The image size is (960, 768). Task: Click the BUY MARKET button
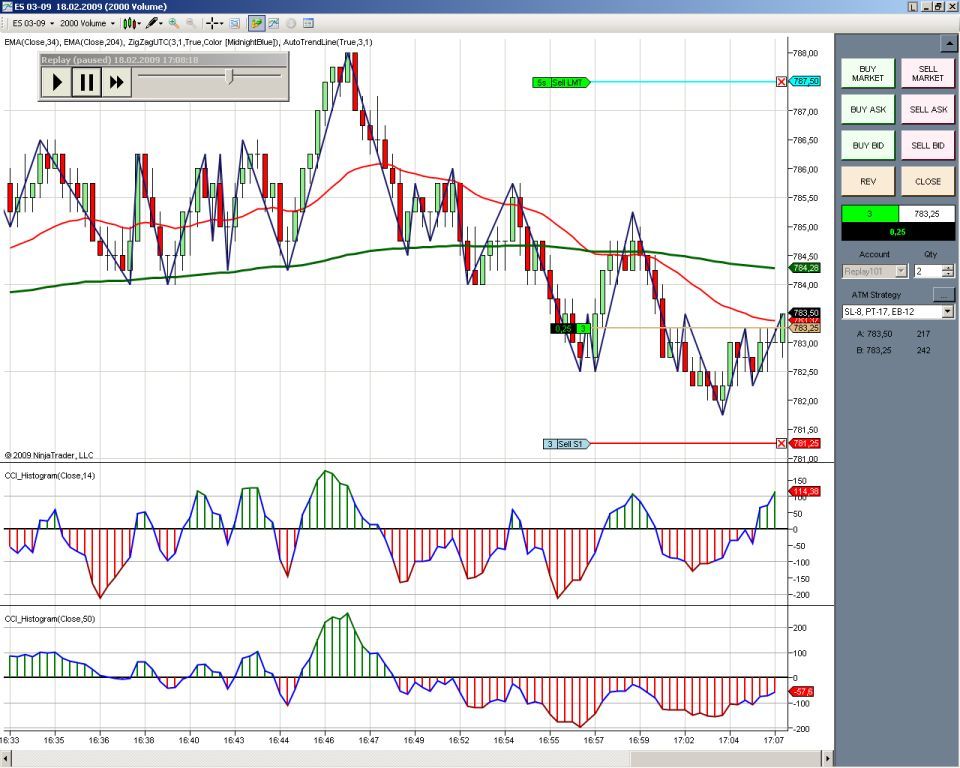coord(867,73)
